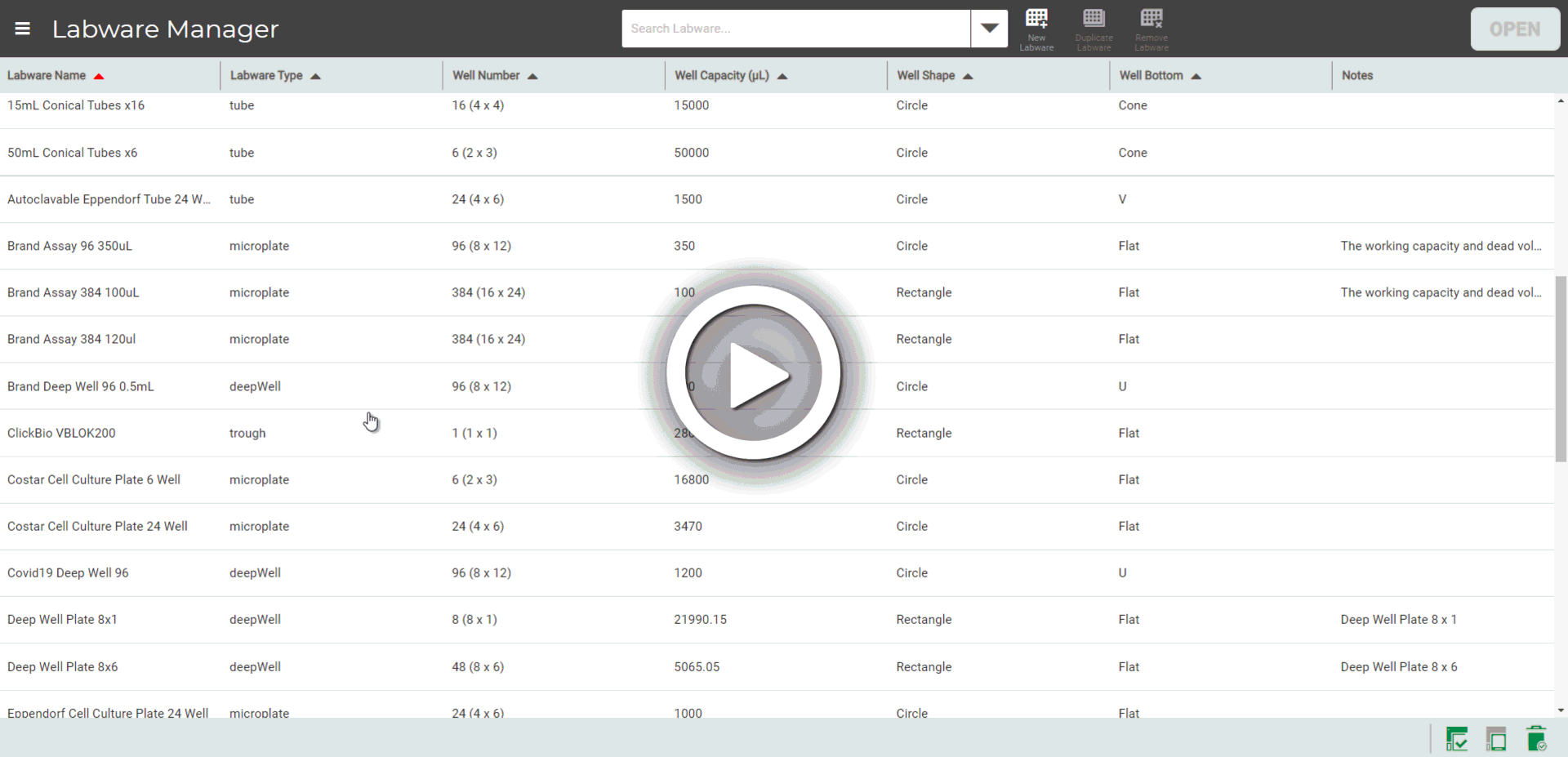Click the Duplicate Labware icon

point(1094,29)
